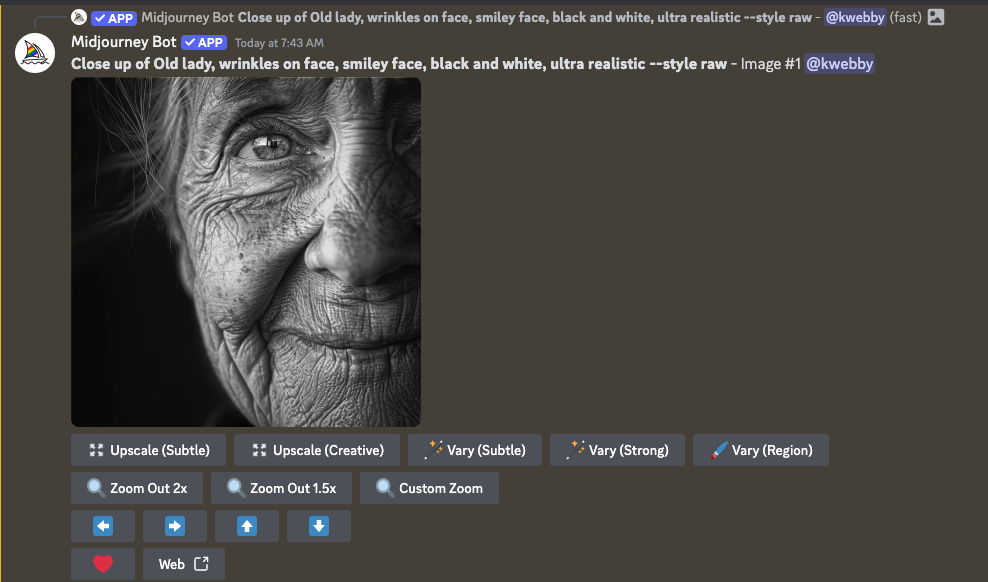The width and height of the screenshot is (988, 582).
Task: Pan the image right with arrow button
Action: [175, 526]
